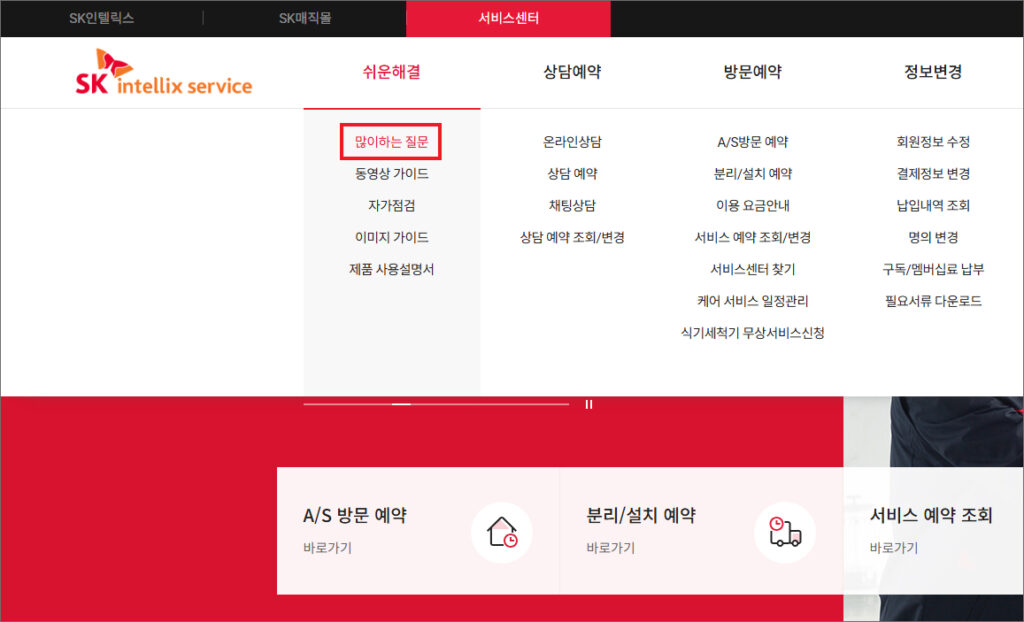
Task: Click the house icon for A/S 방문 예약
Action: click(502, 532)
